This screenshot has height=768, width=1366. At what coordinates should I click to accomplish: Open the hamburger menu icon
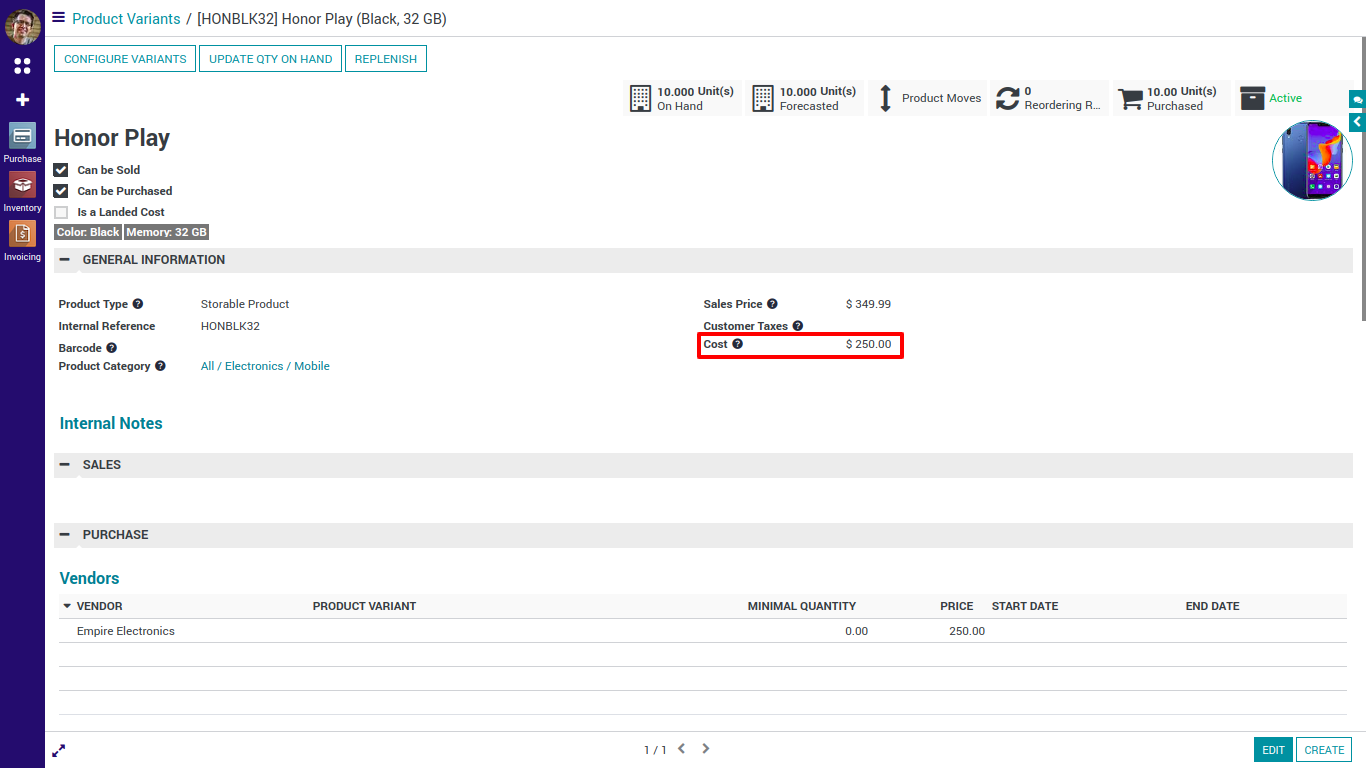pos(59,18)
